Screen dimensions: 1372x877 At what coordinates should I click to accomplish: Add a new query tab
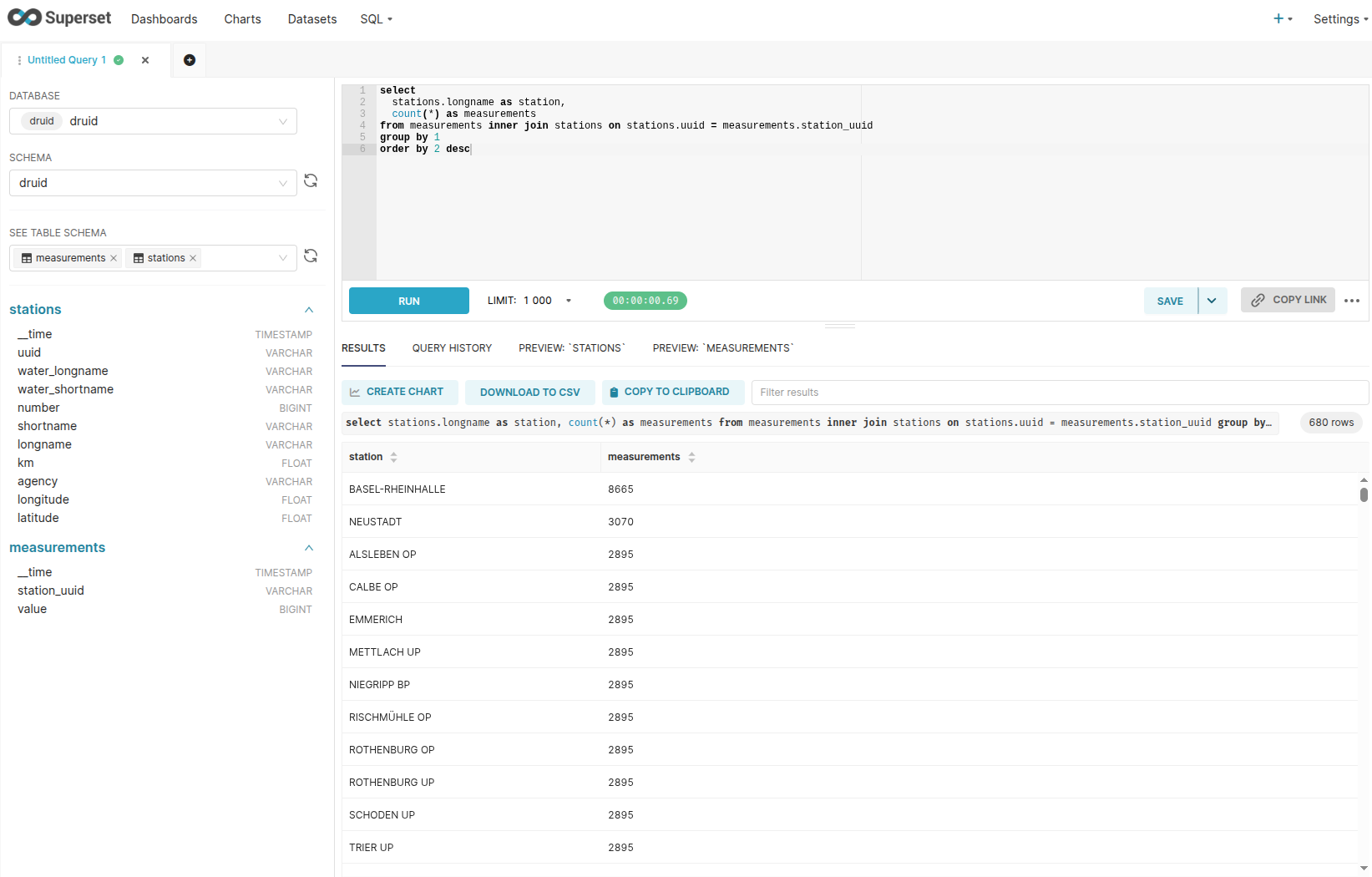click(190, 60)
